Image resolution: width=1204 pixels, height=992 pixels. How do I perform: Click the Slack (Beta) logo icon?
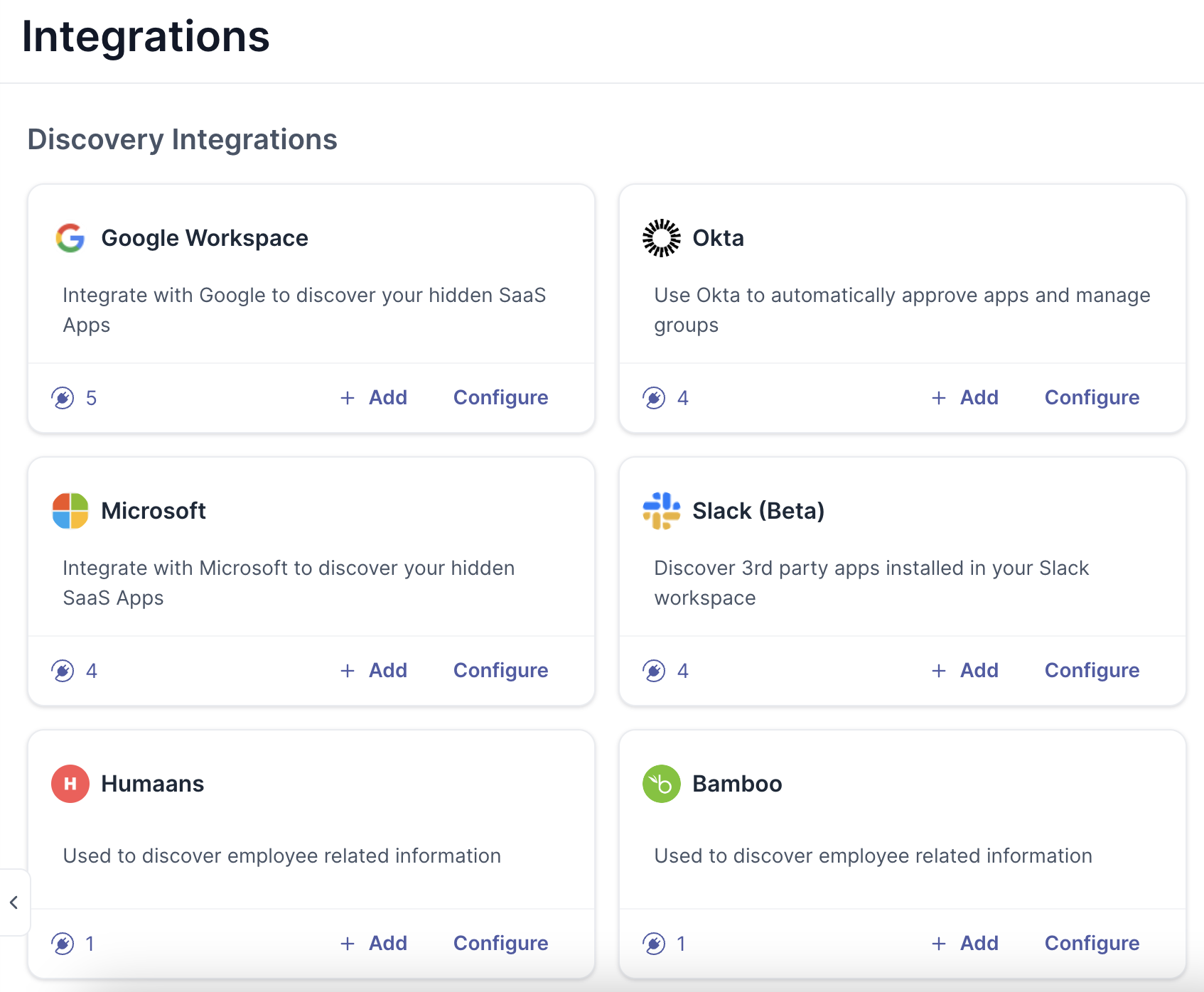[x=661, y=511]
